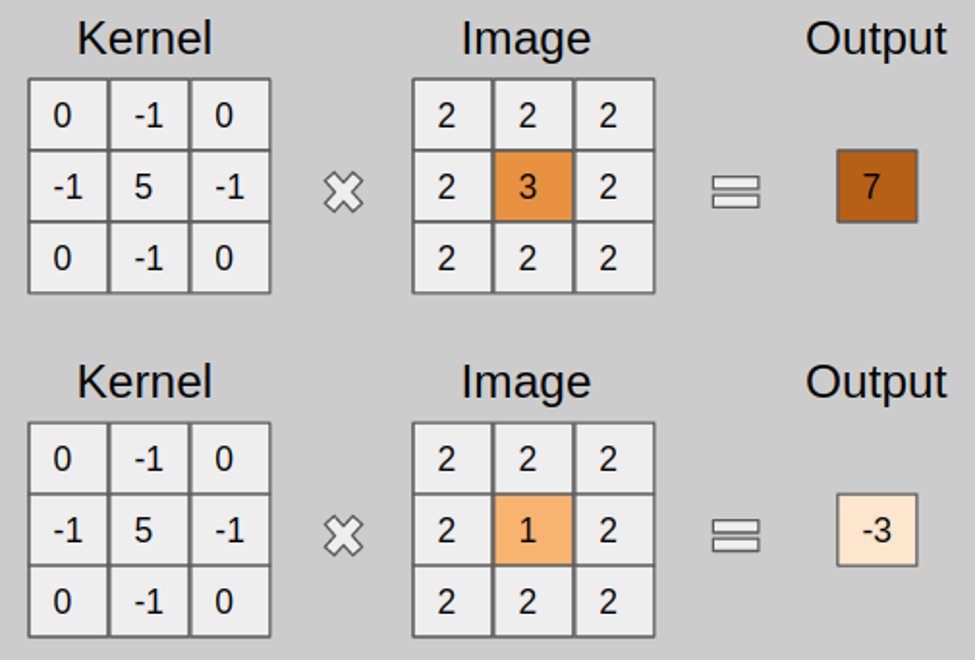Click the top image's upper-right 2 cell

coord(614,115)
